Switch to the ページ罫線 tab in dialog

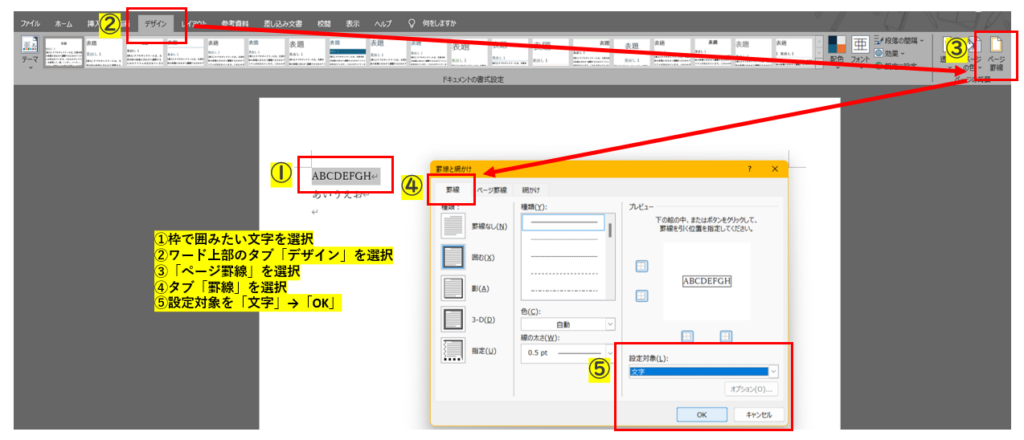(x=491, y=190)
